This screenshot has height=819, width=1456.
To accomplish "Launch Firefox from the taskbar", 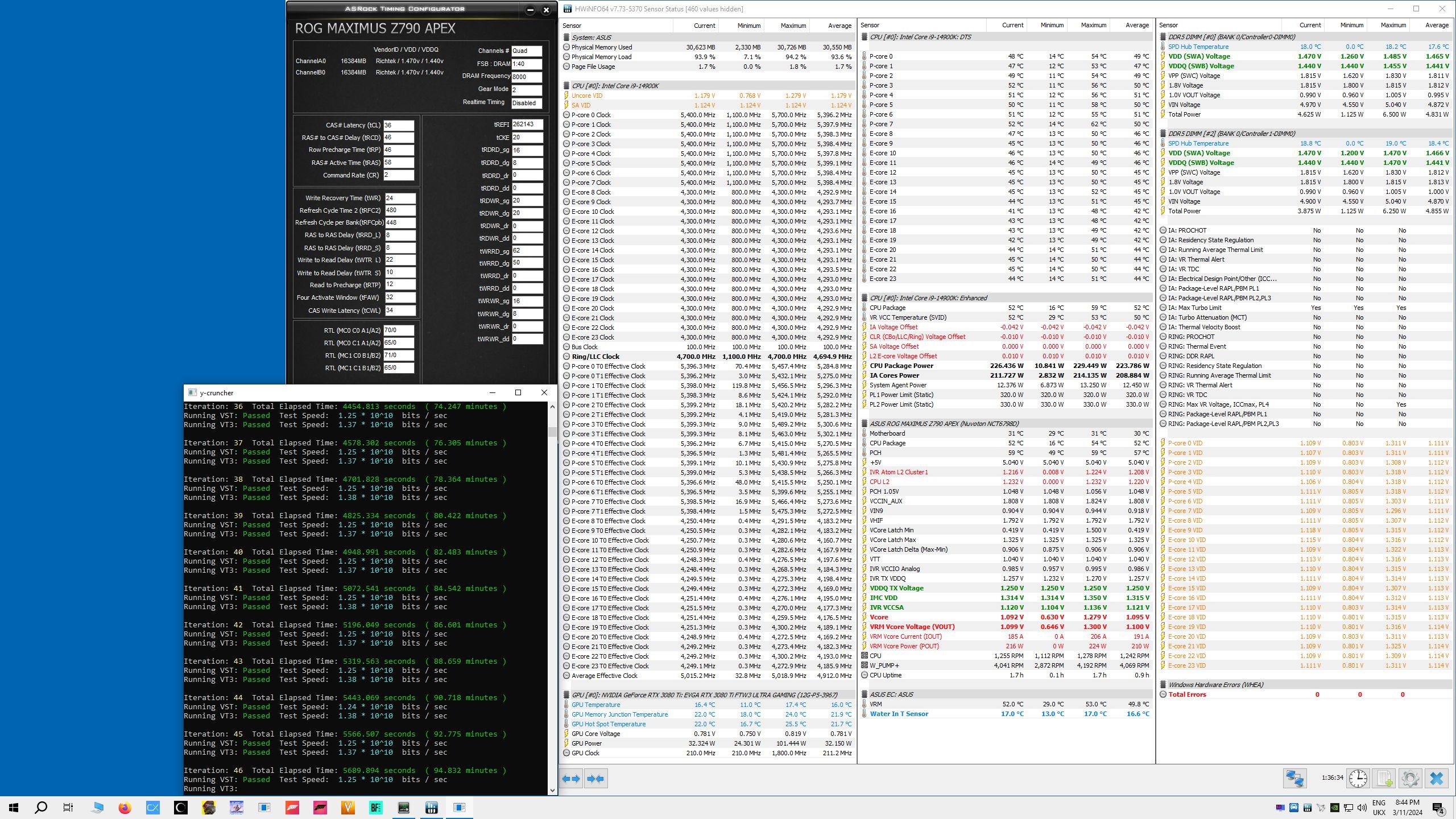I will click(x=125, y=807).
